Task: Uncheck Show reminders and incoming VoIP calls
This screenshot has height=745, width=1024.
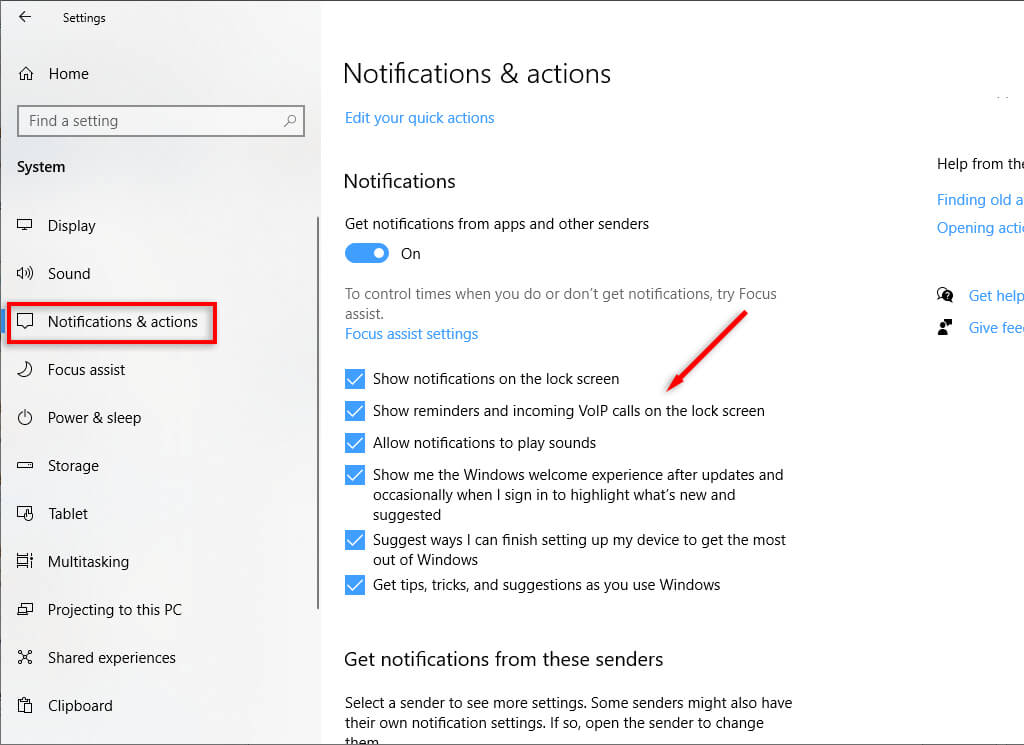Action: click(x=355, y=411)
